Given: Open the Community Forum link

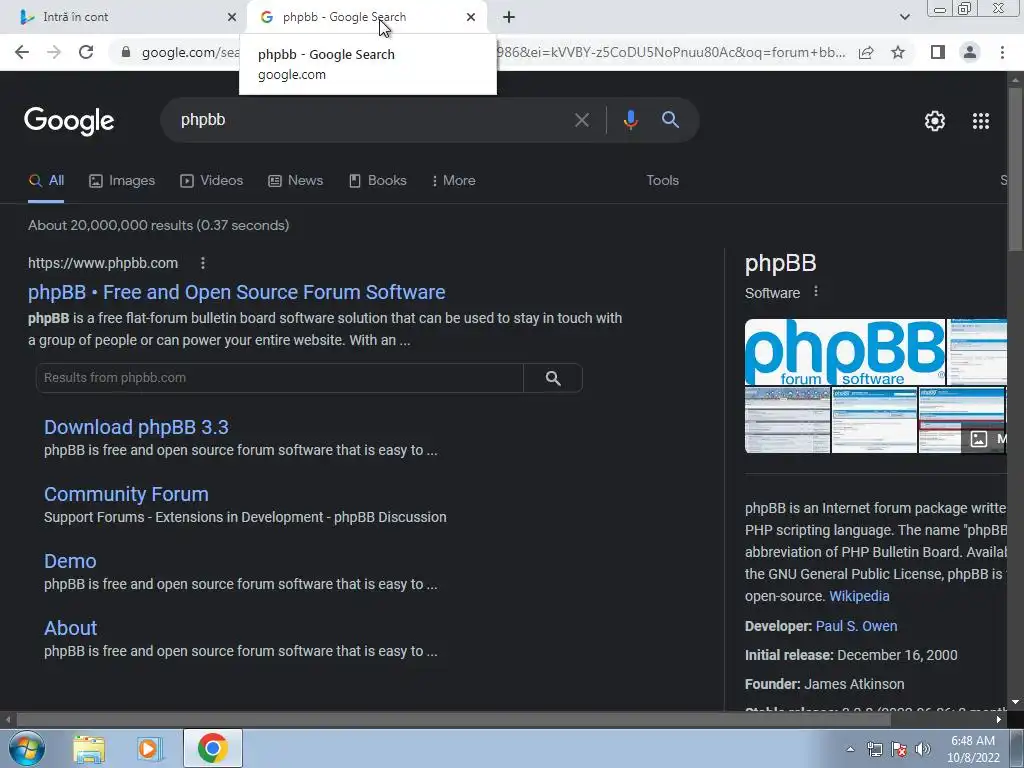Looking at the screenshot, I should (x=126, y=494).
